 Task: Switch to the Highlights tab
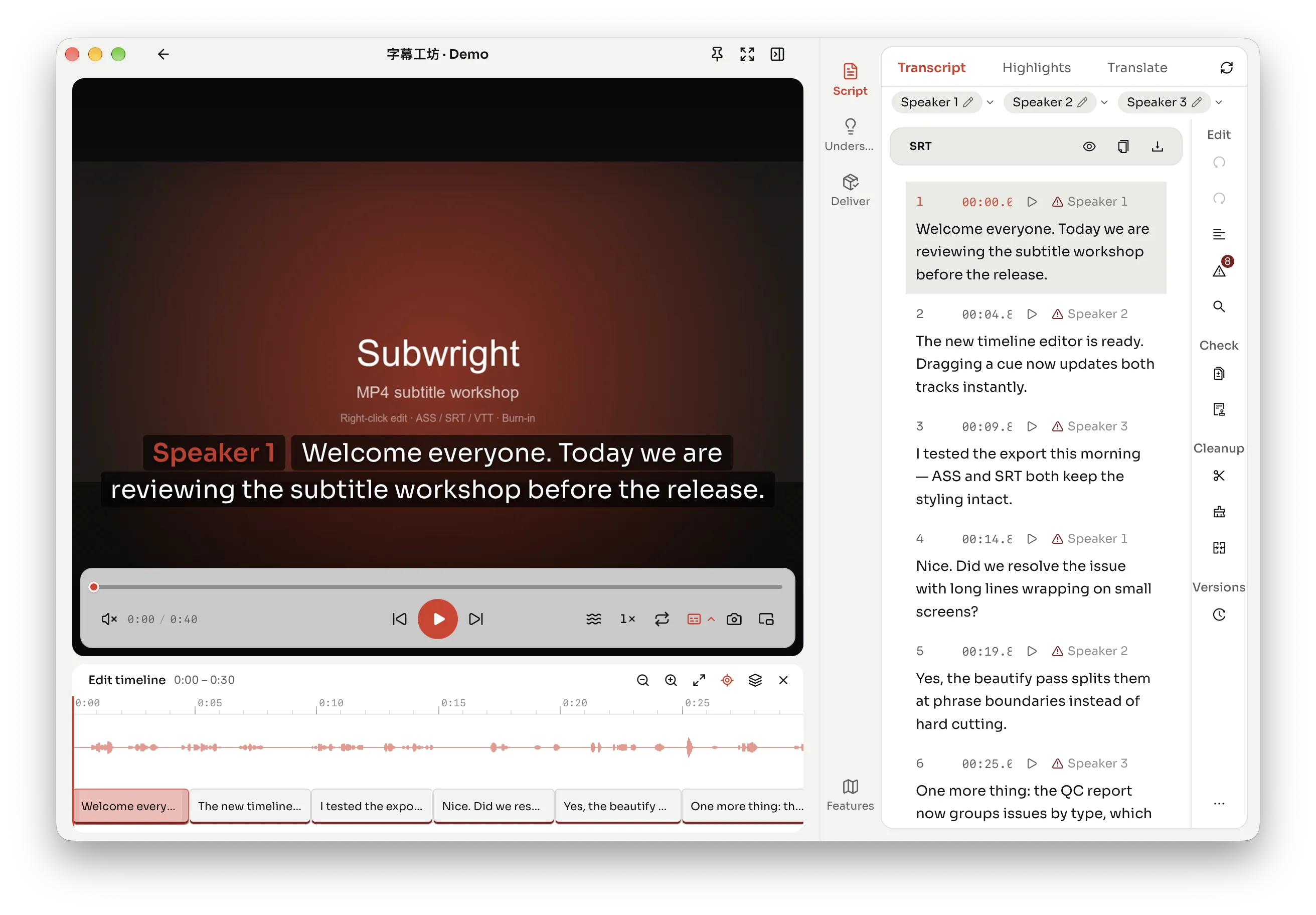point(1036,68)
